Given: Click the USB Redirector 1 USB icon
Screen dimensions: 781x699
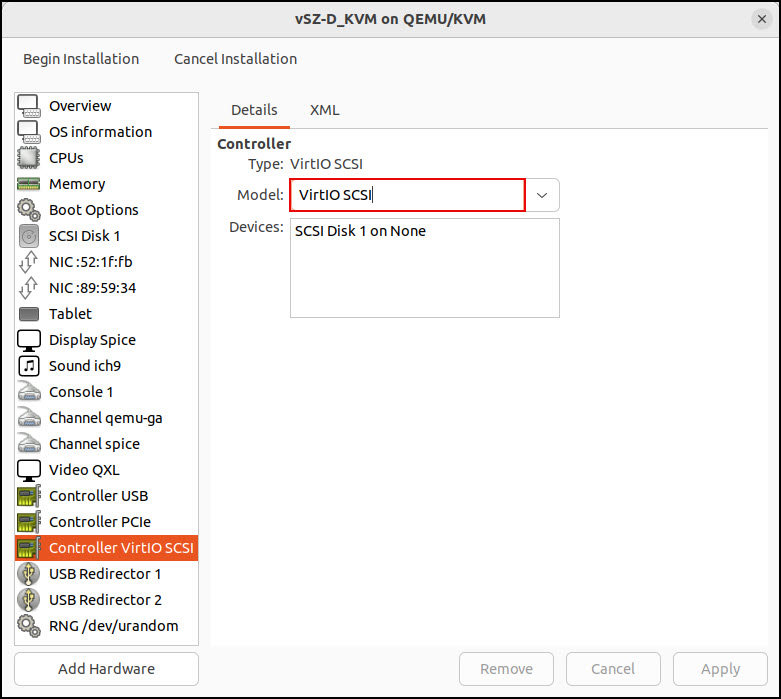Looking at the screenshot, I should click(x=29, y=574).
